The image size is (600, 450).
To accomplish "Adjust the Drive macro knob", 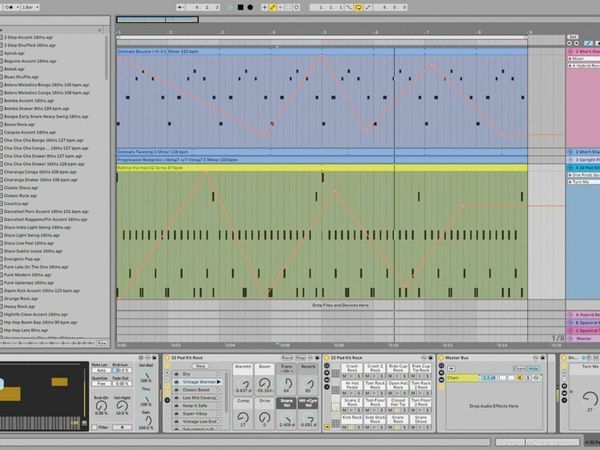I will [x=265, y=417].
